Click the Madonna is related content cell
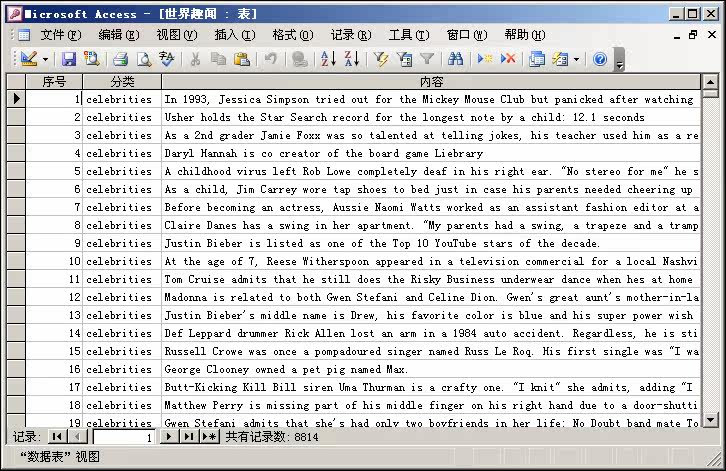Viewport: 726px width, 471px height. (x=431, y=297)
